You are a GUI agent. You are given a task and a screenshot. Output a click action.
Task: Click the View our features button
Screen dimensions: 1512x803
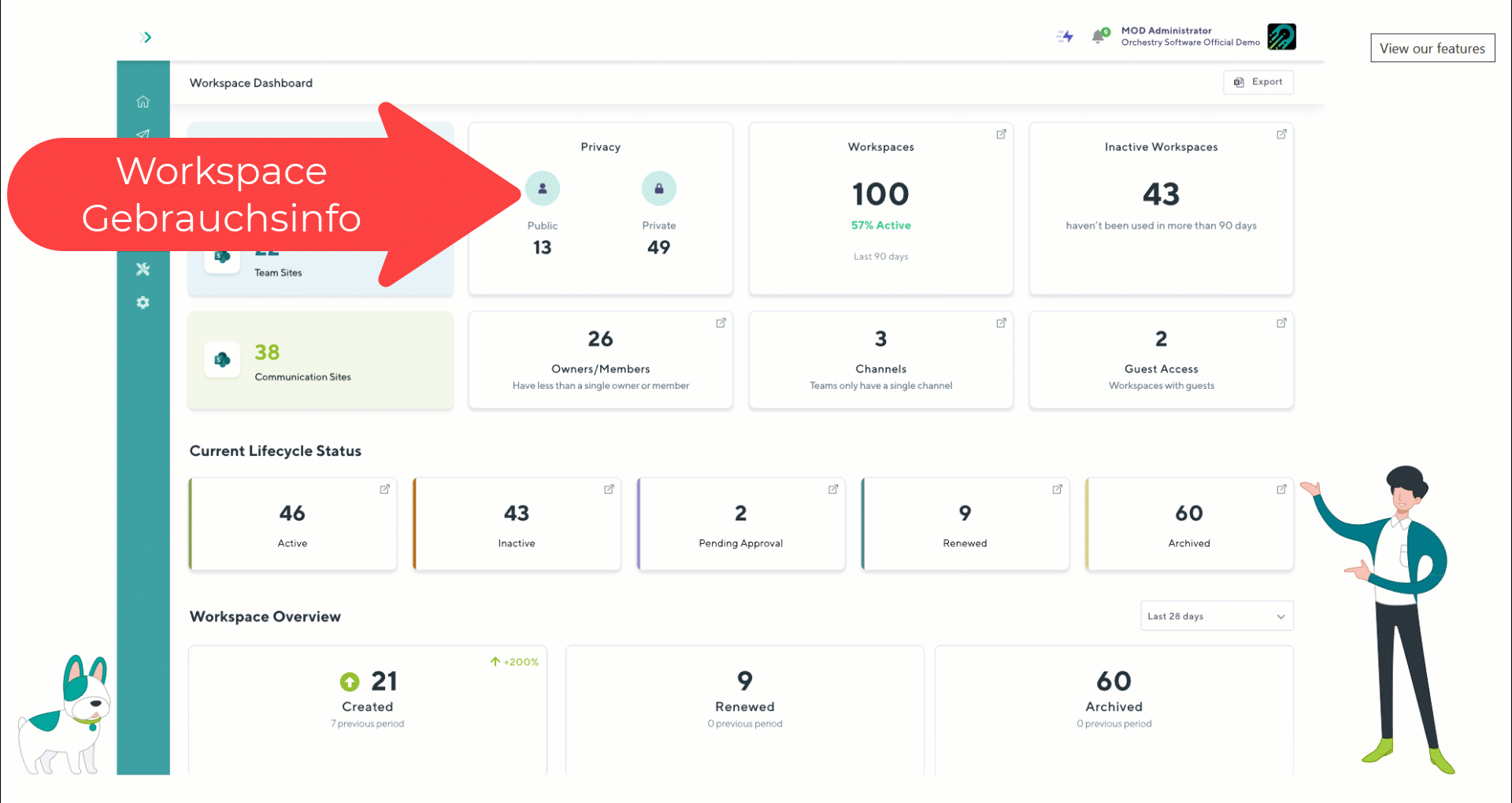pos(1432,48)
